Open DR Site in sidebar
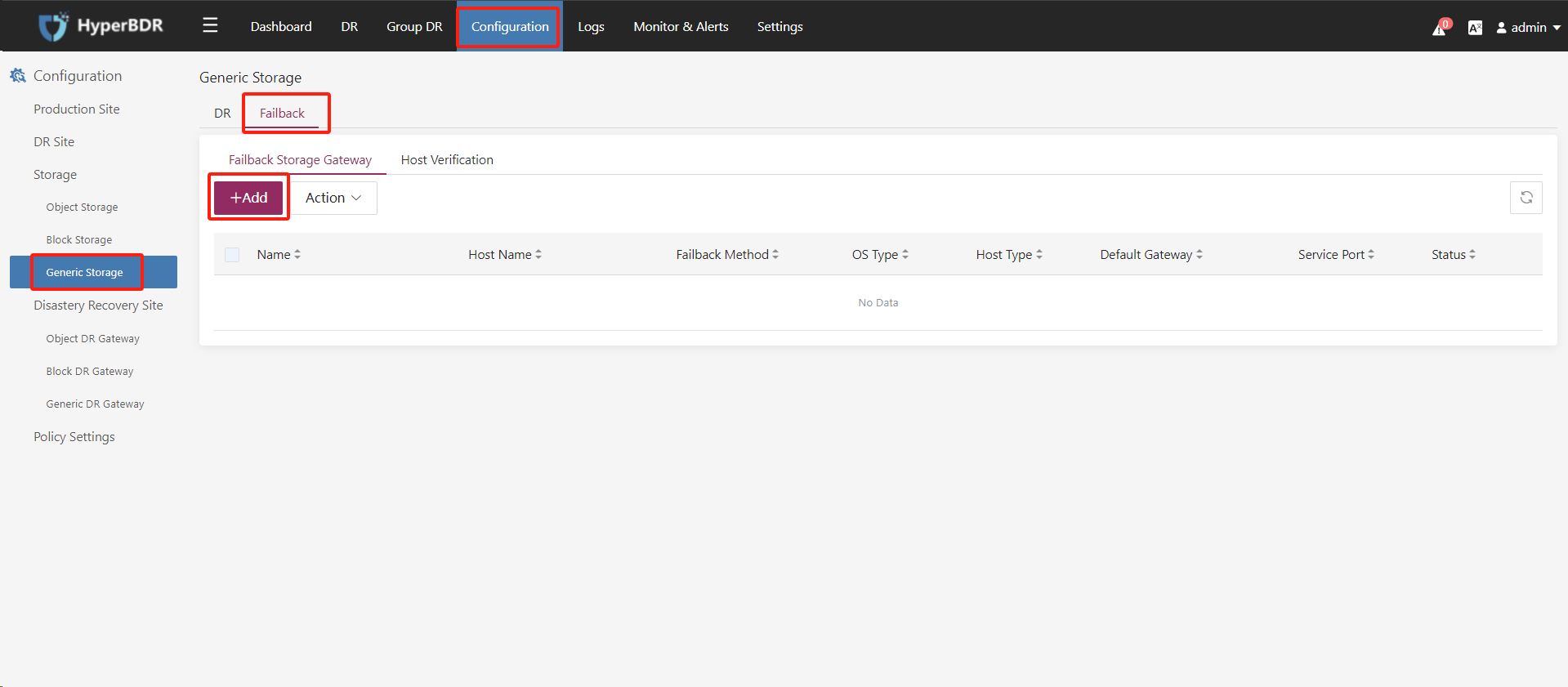This screenshot has height=687, width=1568. (54, 141)
